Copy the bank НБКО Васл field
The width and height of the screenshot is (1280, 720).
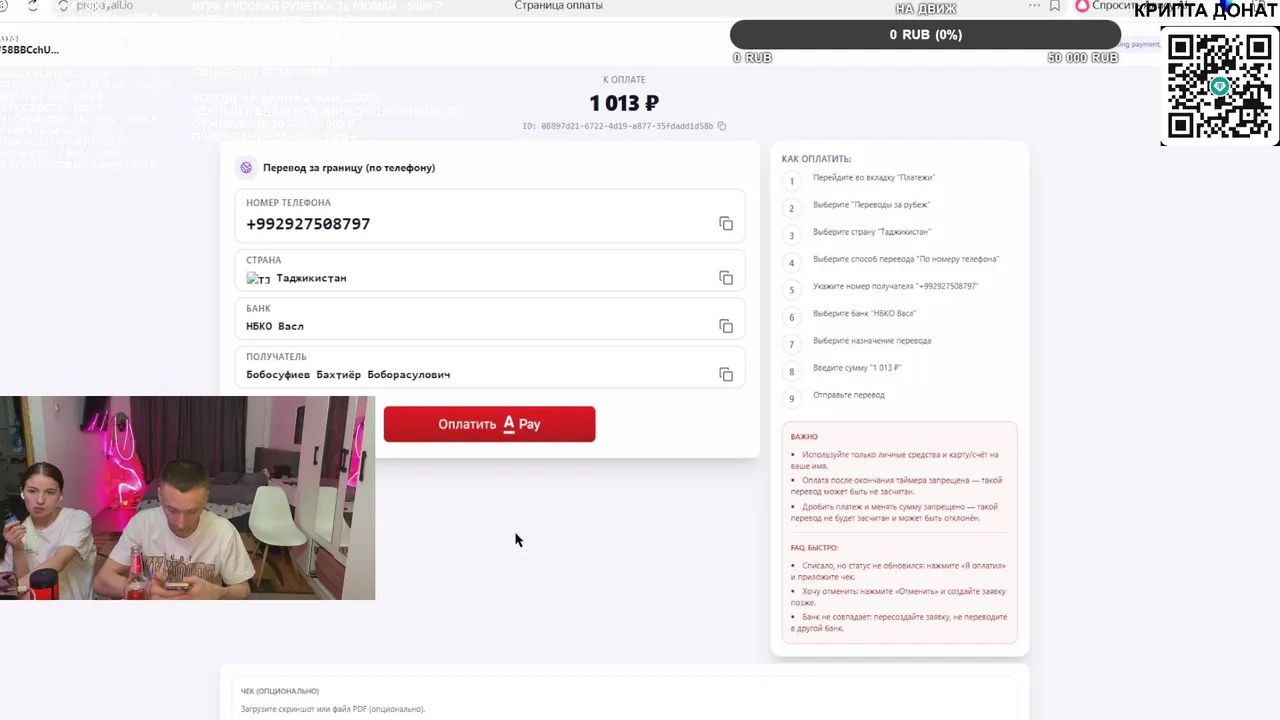point(726,326)
